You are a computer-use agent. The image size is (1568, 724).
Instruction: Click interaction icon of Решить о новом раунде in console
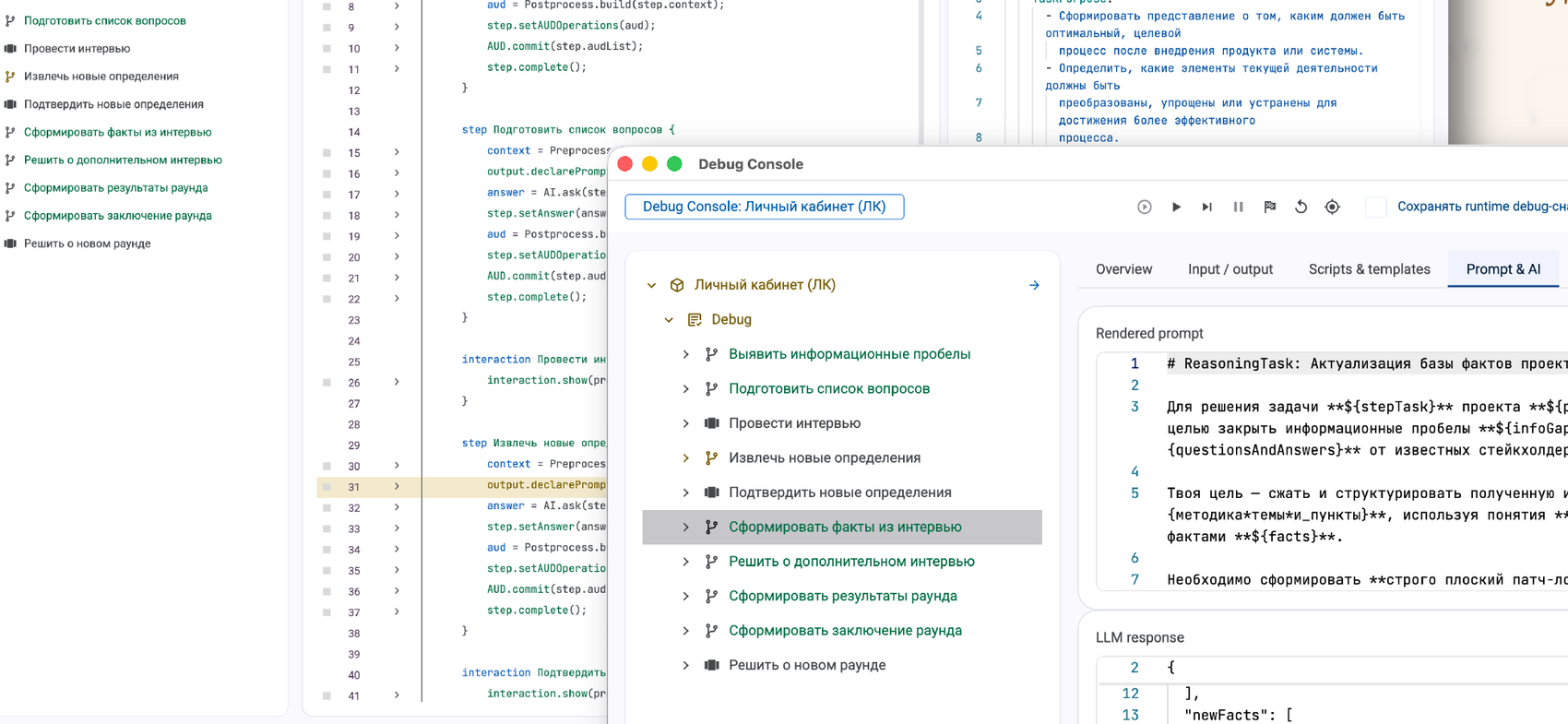pyautogui.click(x=711, y=665)
